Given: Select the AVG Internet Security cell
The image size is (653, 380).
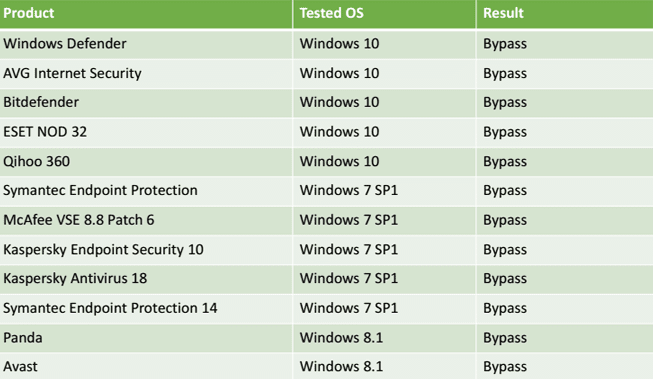Looking at the screenshot, I should coord(146,74).
